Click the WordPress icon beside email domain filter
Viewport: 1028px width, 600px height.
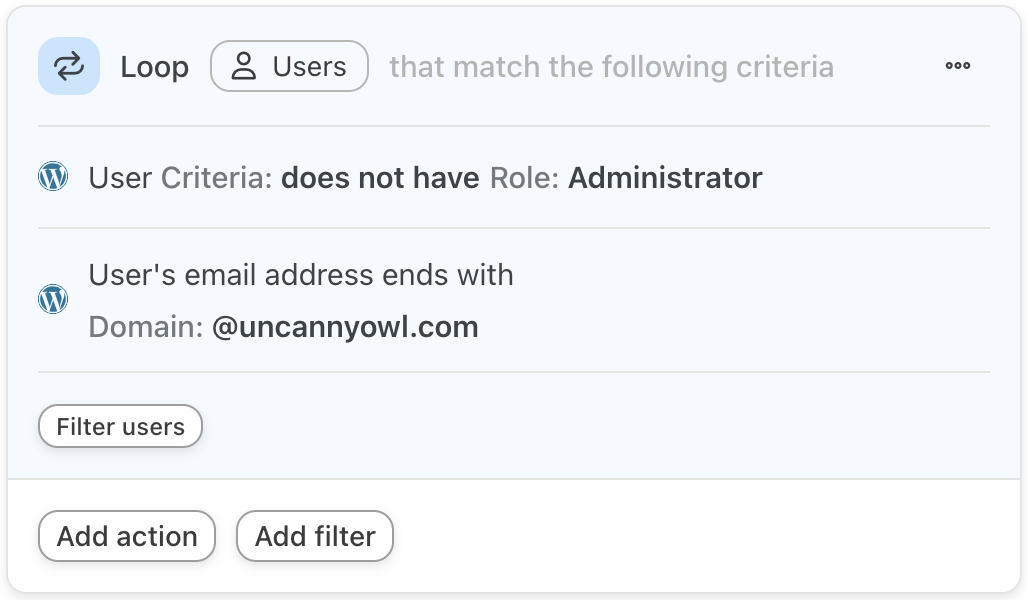53,300
